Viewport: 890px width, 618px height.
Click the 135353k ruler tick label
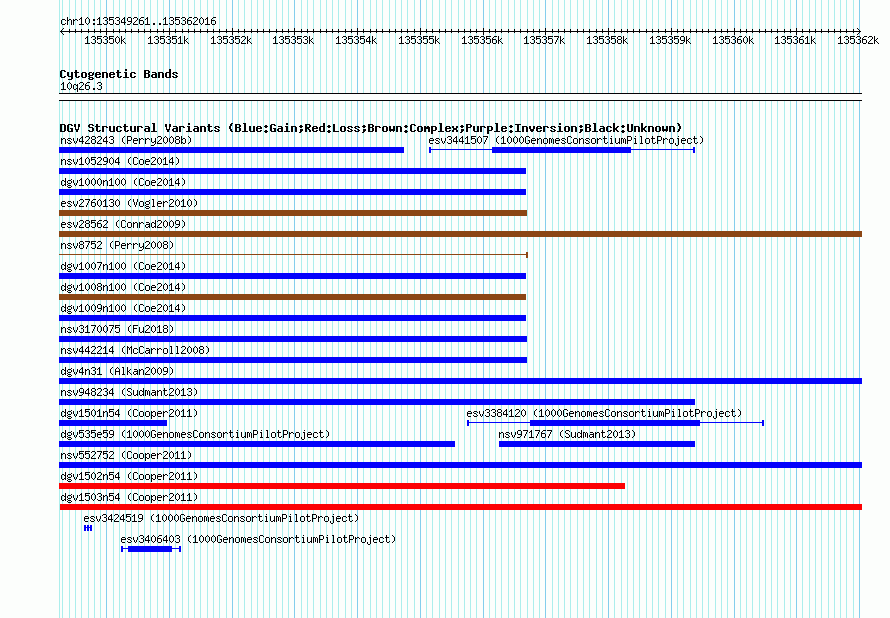[293, 40]
